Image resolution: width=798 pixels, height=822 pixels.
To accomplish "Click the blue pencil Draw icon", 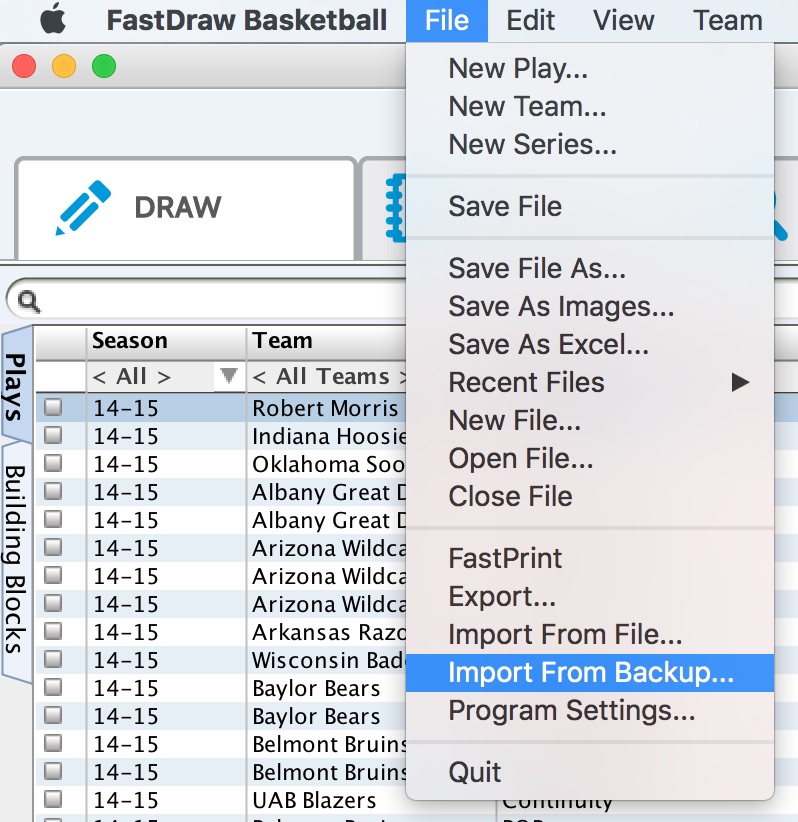I will click(x=83, y=207).
